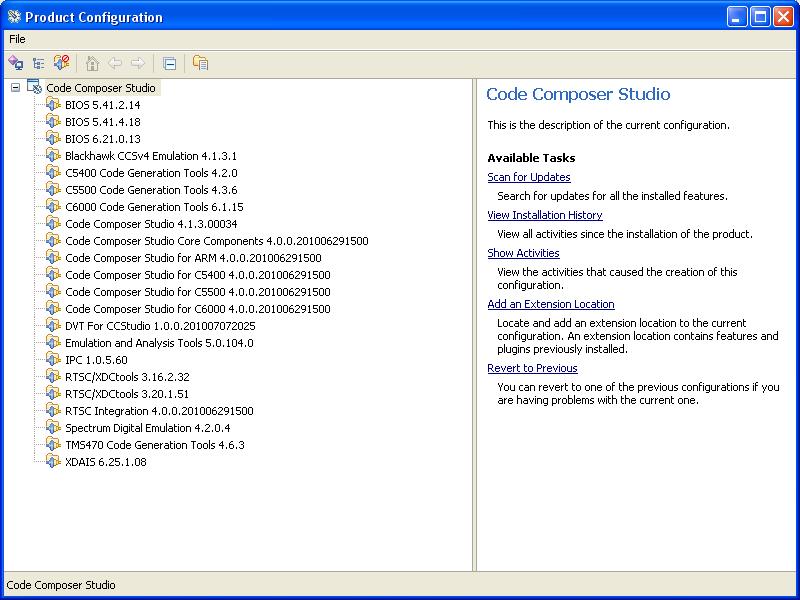Screen dimensions: 800x600
Task: Toggle the Show Nested Features tree icon
Action: click(x=39, y=63)
